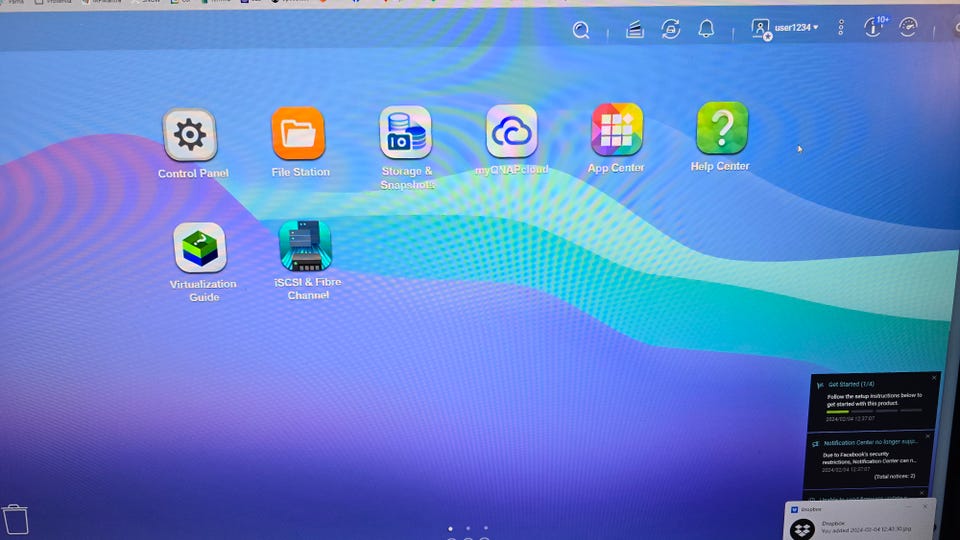Viewport: 960px width, 540px height.
Task: Open the external devices icon
Action: point(670,29)
